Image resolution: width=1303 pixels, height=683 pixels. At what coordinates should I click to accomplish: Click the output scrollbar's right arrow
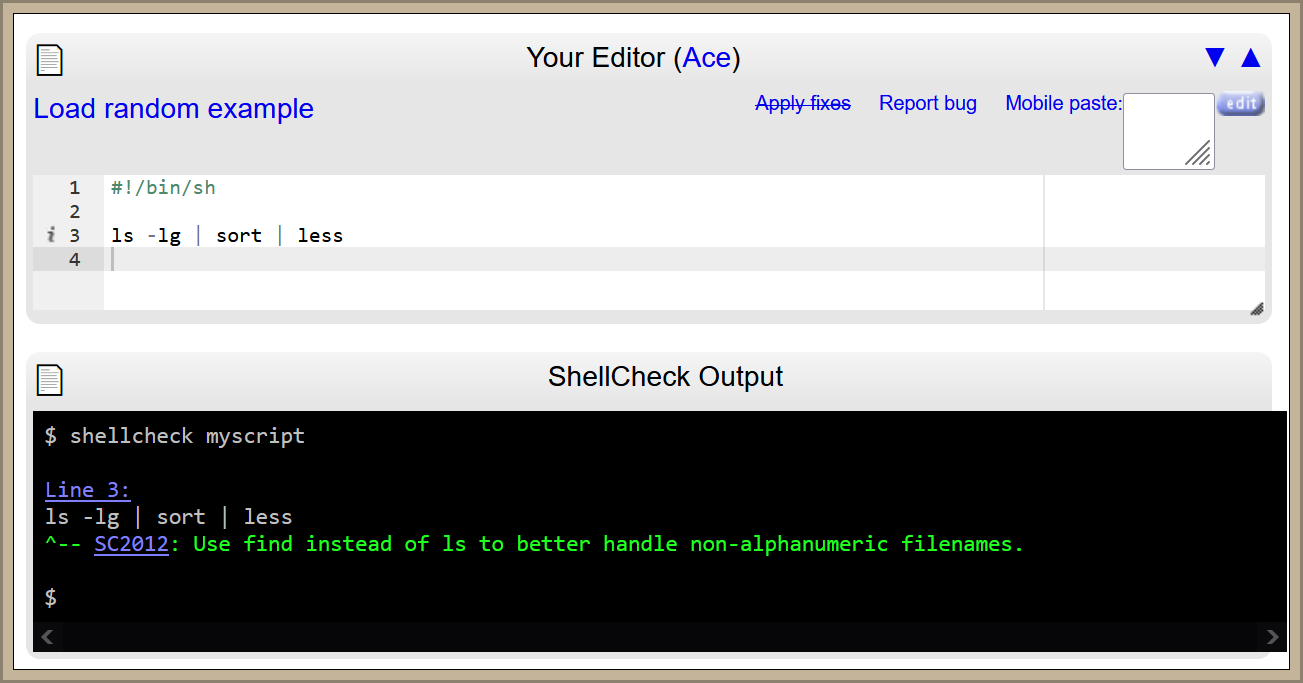pyautogui.click(x=1272, y=636)
